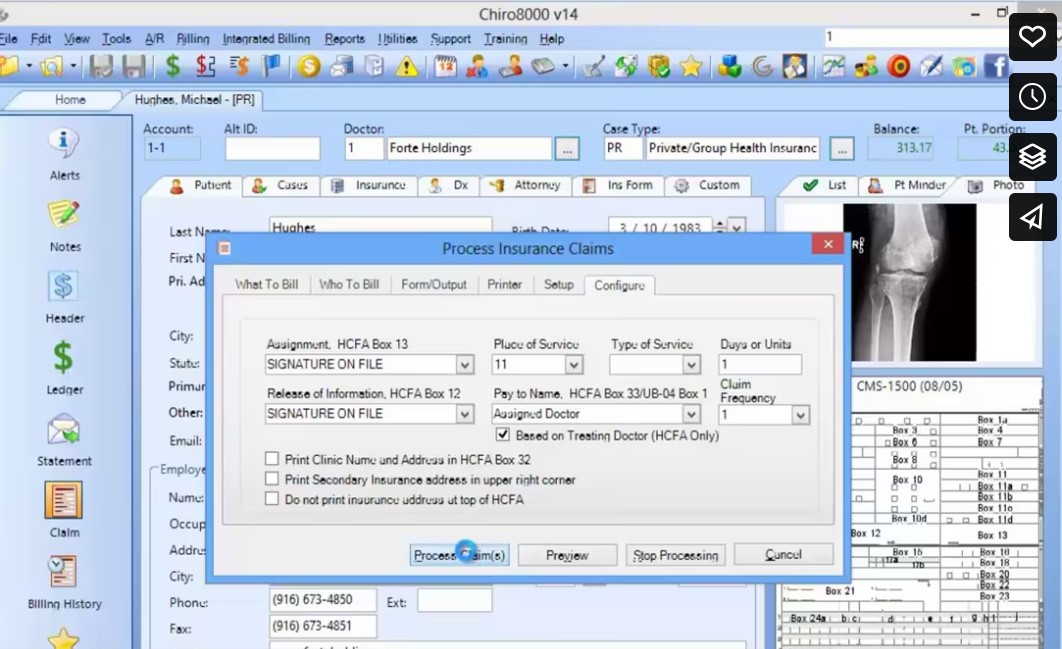Open the Alerts sidebar icon
Image resolution: width=1062 pixels, height=649 pixels.
pyautogui.click(x=64, y=154)
